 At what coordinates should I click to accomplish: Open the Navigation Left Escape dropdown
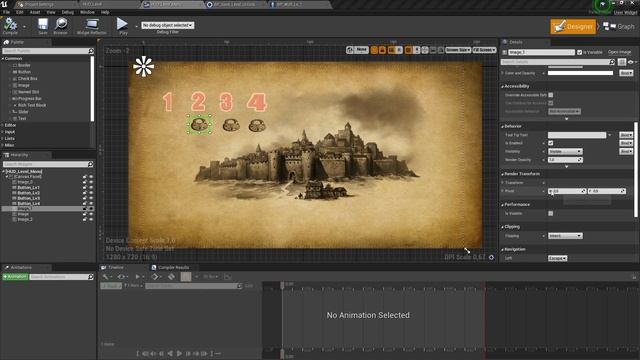pos(558,258)
